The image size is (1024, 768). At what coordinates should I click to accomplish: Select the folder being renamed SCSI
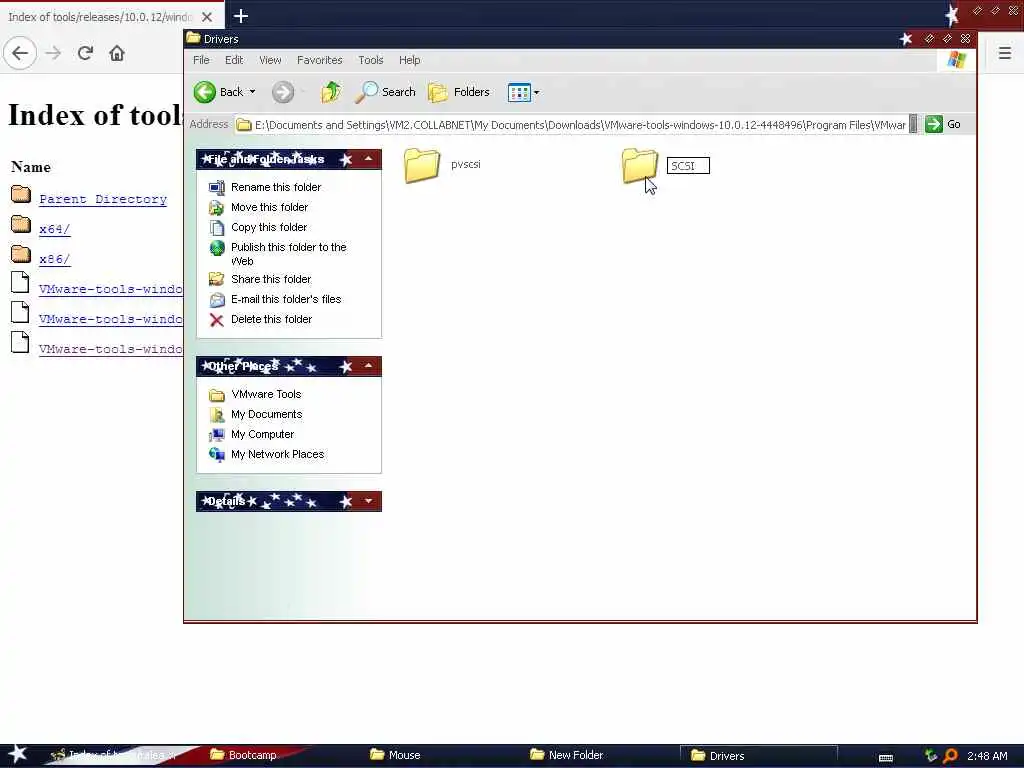640,165
